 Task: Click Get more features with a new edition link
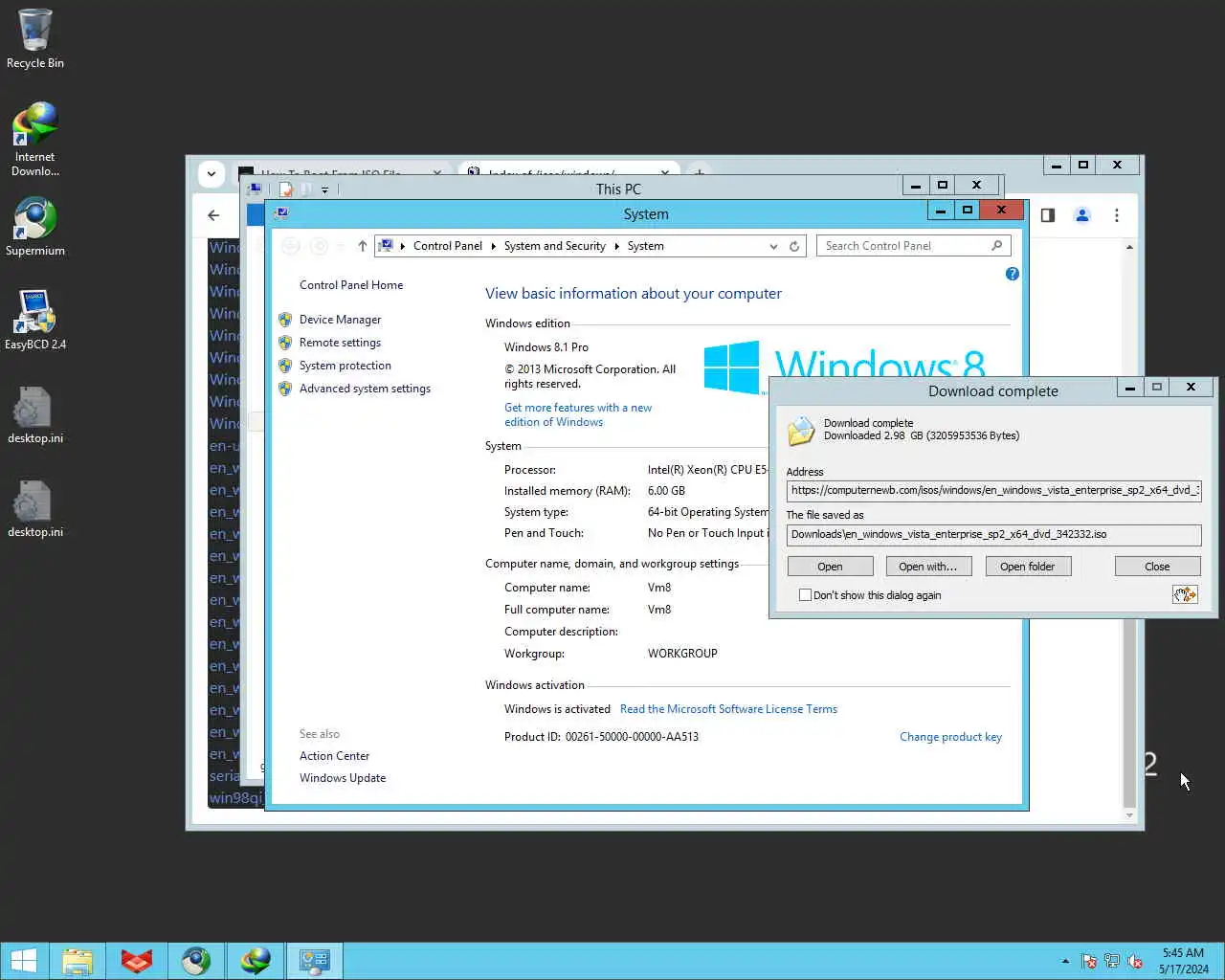[578, 414]
